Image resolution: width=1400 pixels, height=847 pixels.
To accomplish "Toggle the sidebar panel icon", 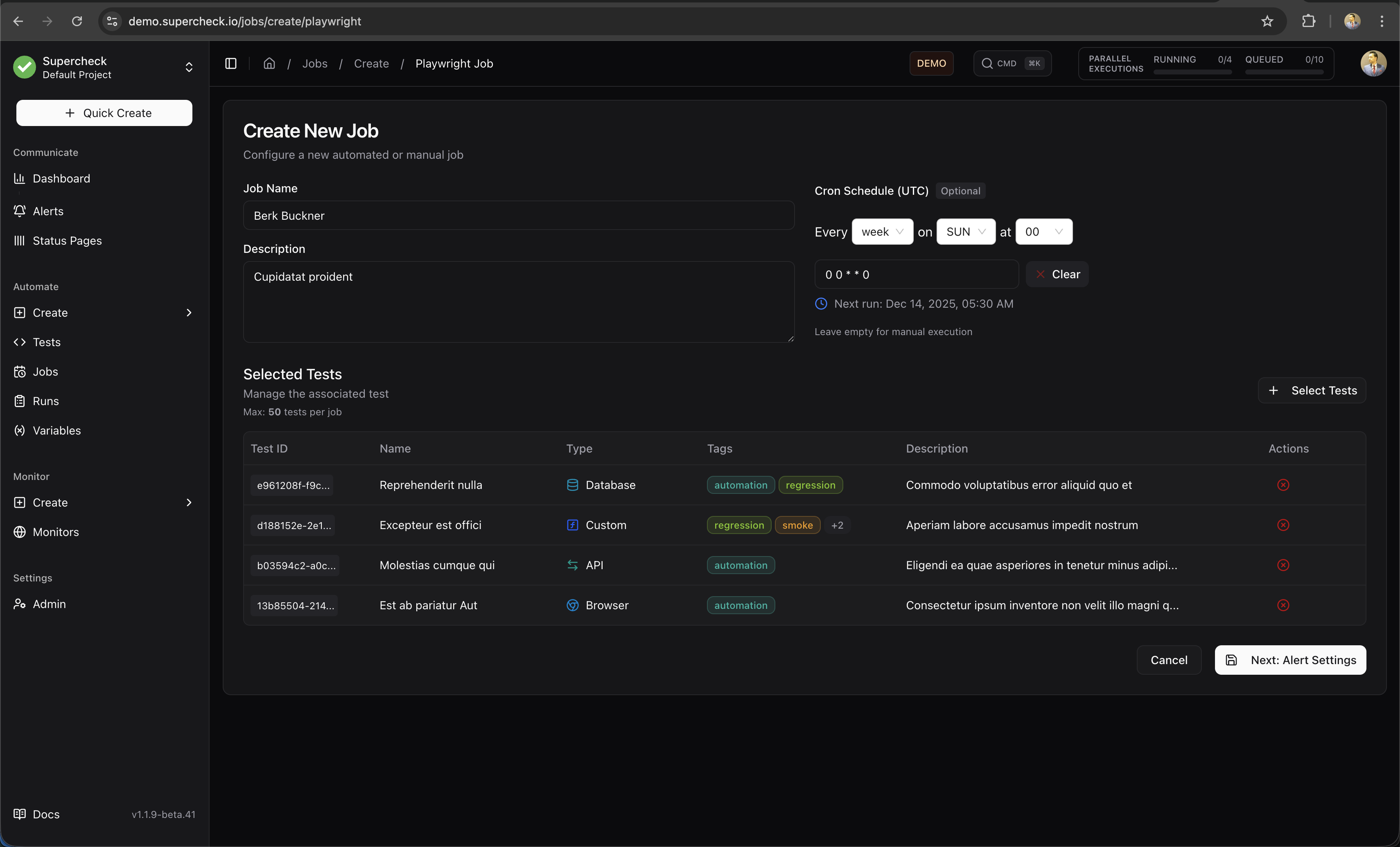I will (x=231, y=63).
